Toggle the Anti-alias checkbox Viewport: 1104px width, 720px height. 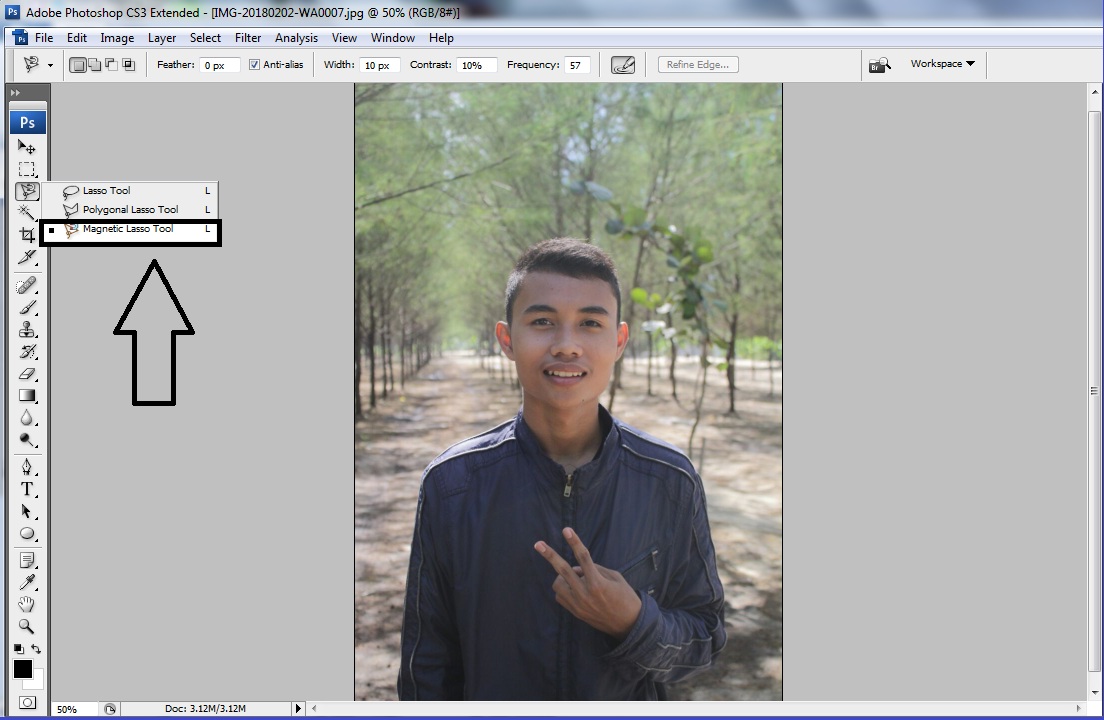point(254,65)
